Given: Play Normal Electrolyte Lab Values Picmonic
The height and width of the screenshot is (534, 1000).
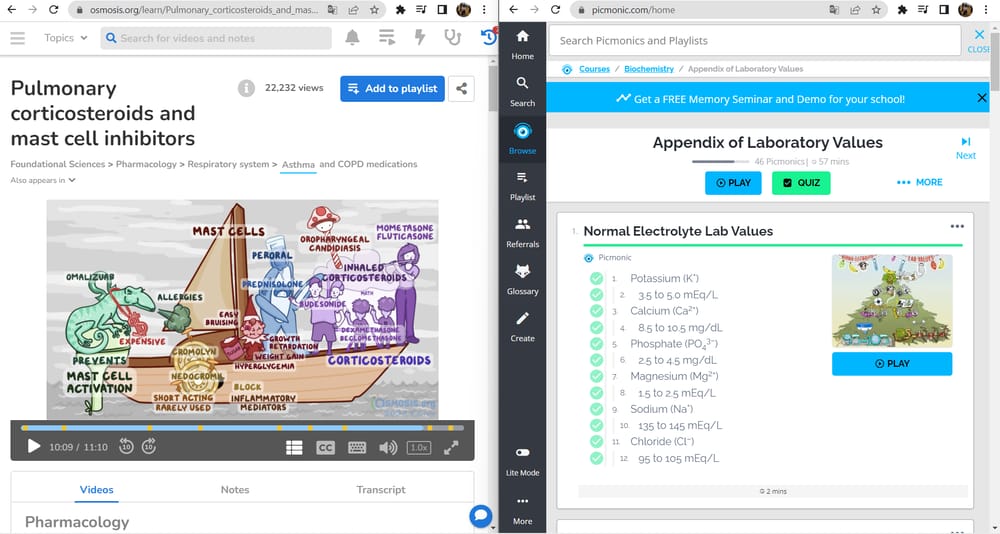Looking at the screenshot, I should tap(892, 364).
